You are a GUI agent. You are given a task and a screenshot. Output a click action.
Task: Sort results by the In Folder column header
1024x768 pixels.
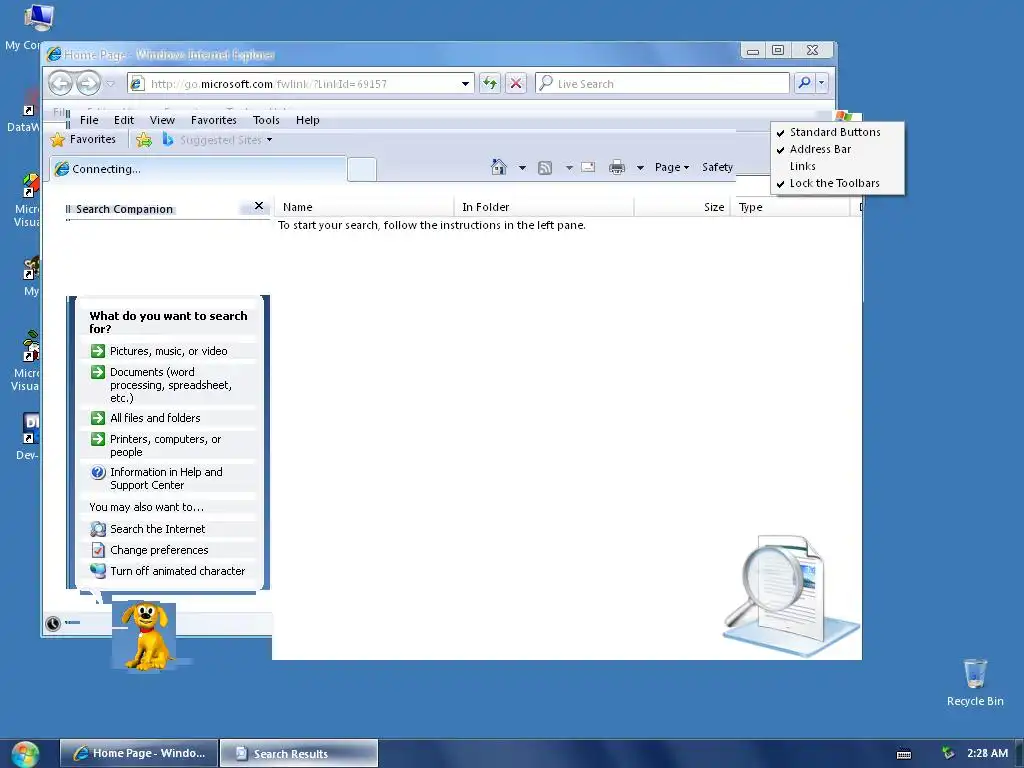tap(544, 207)
